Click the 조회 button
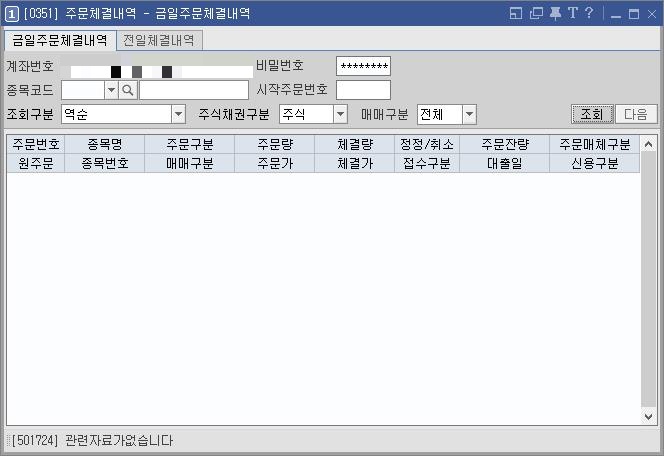 (x=592, y=114)
